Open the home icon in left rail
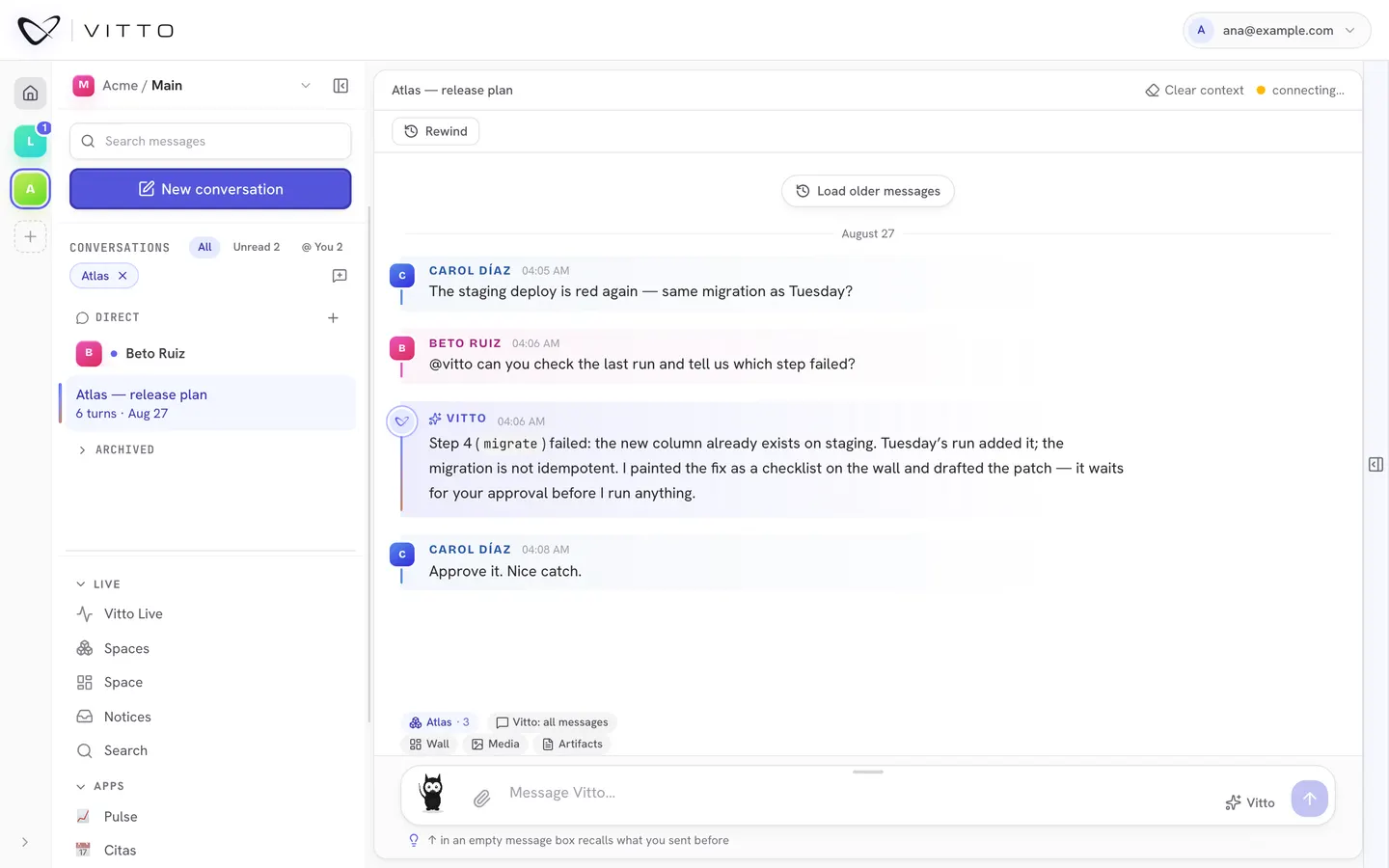Screen dimensions: 1389x868 point(30,94)
